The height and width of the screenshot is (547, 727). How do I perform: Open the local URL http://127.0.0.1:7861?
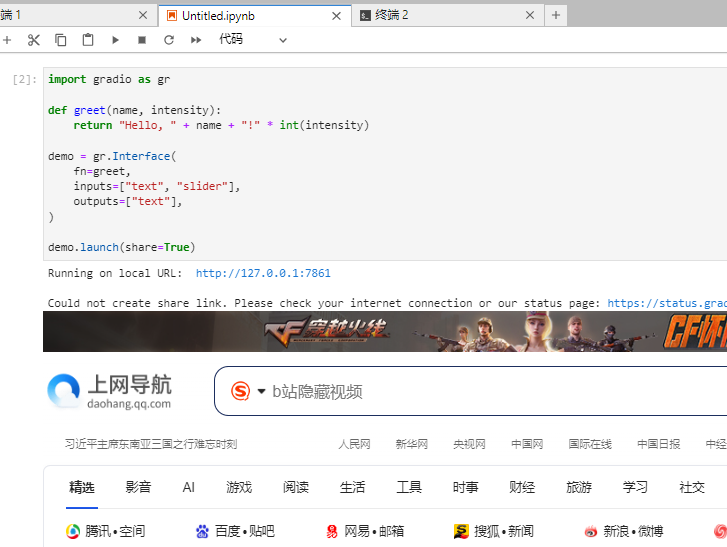pyautogui.click(x=263, y=273)
